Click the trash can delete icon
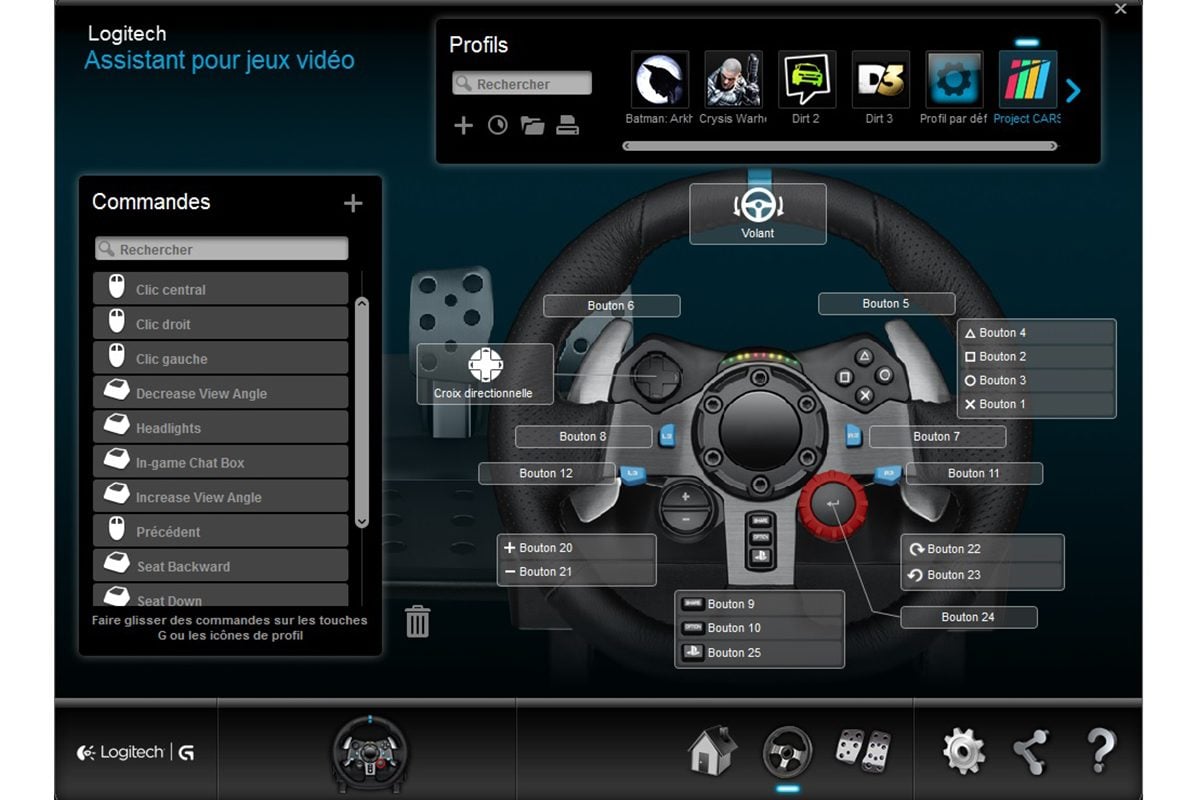Image resolution: width=1200 pixels, height=800 pixels. pyautogui.click(x=418, y=621)
